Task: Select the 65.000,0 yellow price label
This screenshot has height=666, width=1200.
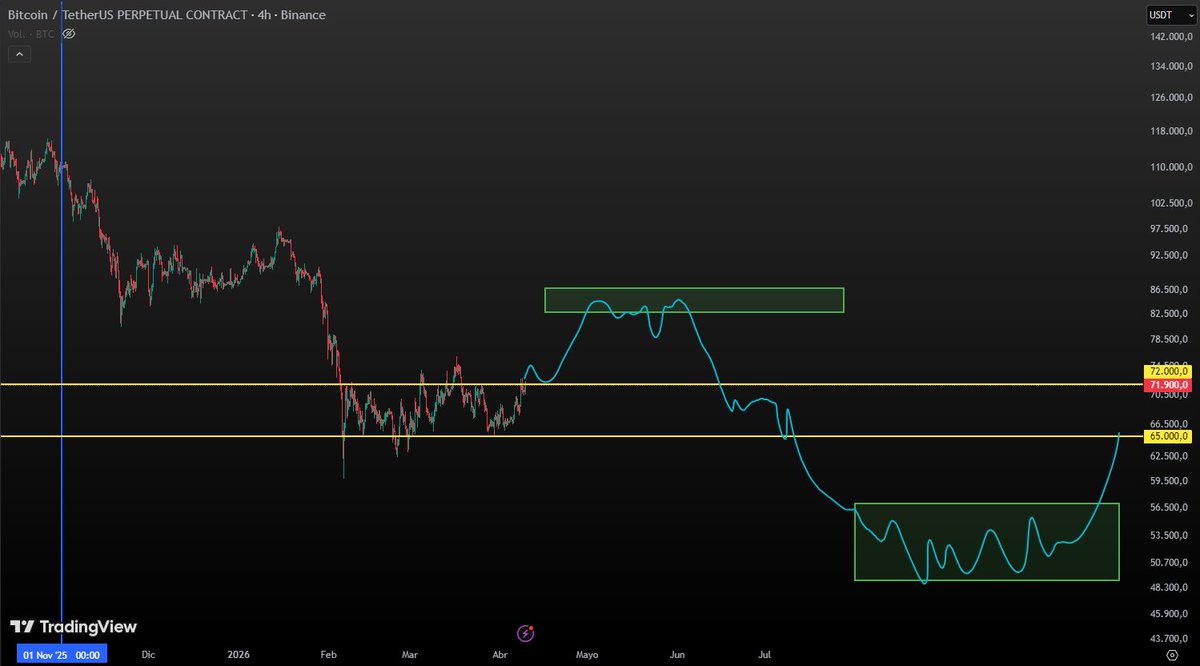Action: pyautogui.click(x=1168, y=436)
